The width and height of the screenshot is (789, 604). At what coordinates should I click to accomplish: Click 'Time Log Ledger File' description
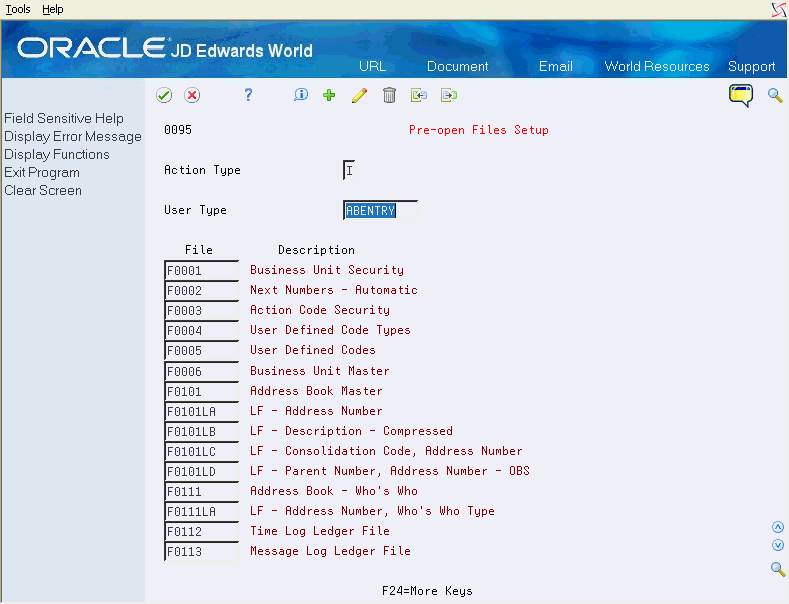(x=320, y=531)
